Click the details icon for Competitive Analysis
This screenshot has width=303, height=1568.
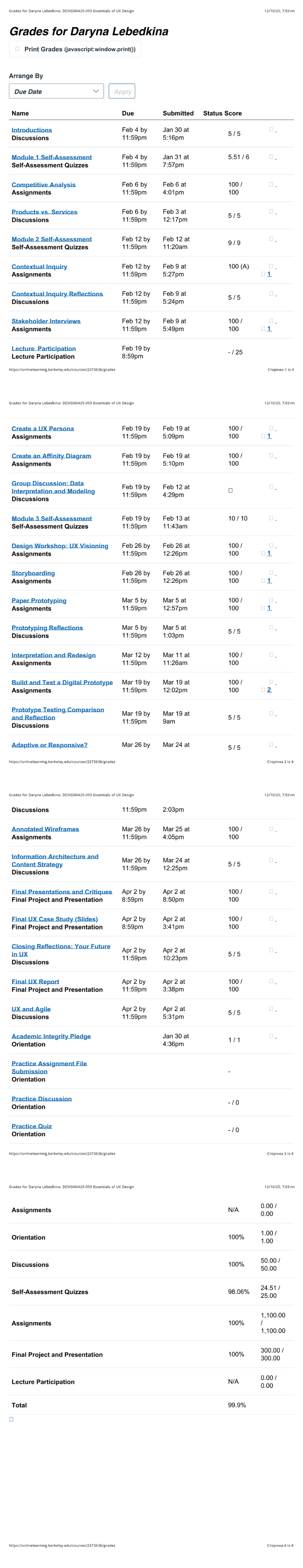[x=272, y=184]
